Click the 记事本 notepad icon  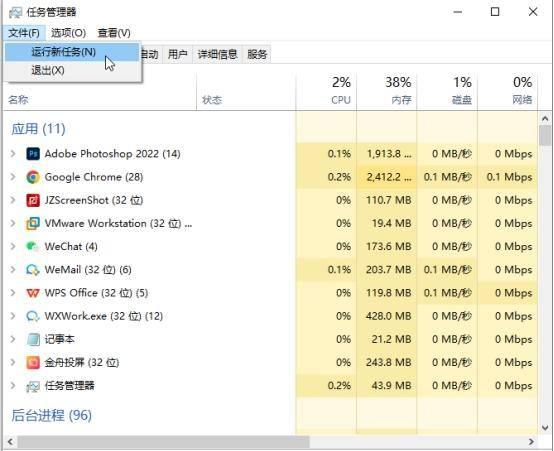tap(33, 339)
